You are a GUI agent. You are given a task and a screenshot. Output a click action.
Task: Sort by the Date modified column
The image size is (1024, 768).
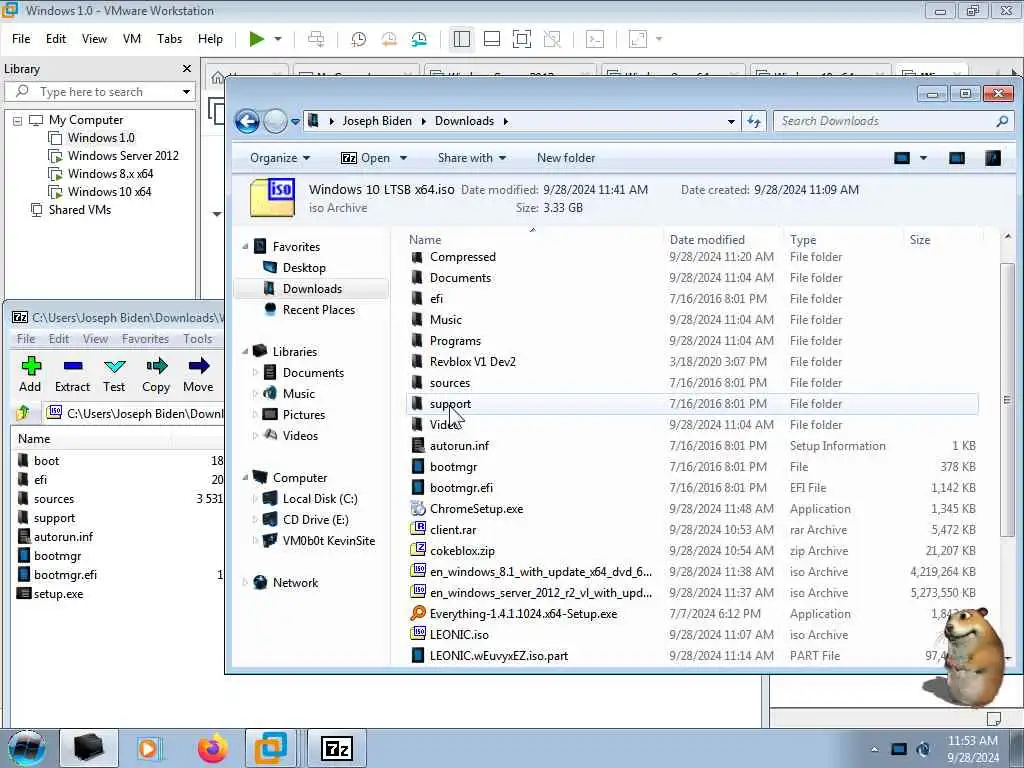point(707,240)
